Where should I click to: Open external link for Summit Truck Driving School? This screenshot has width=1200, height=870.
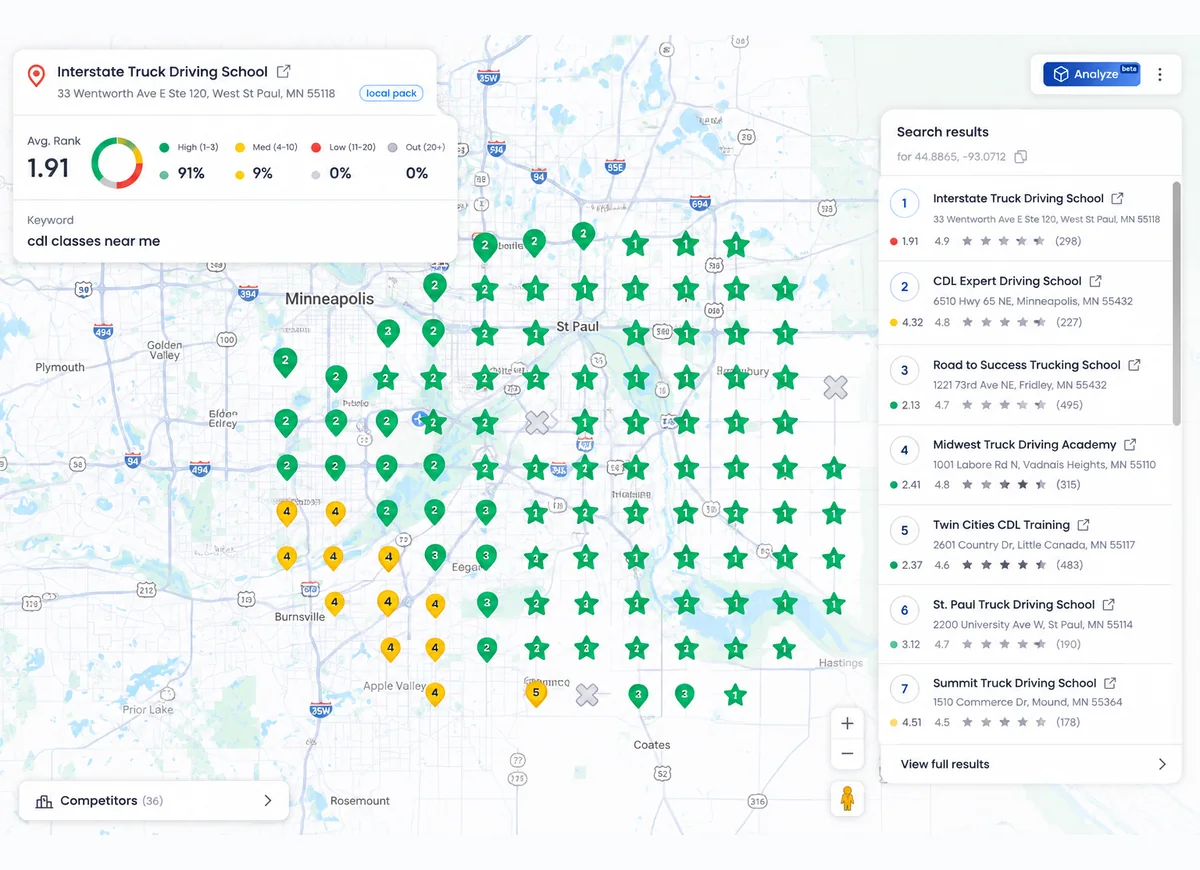click(x=1110, y=683)
